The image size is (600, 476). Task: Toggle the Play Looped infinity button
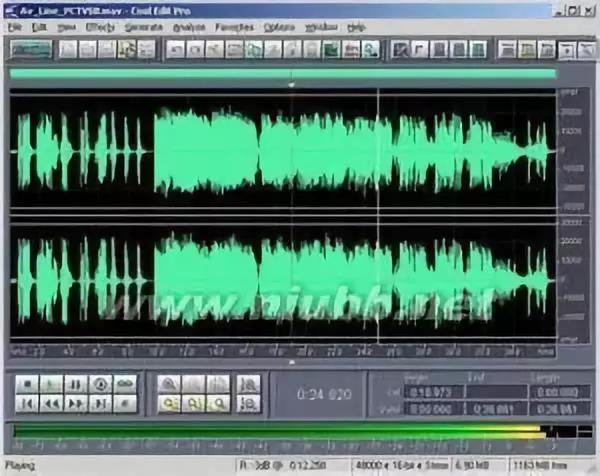(125, 383)
